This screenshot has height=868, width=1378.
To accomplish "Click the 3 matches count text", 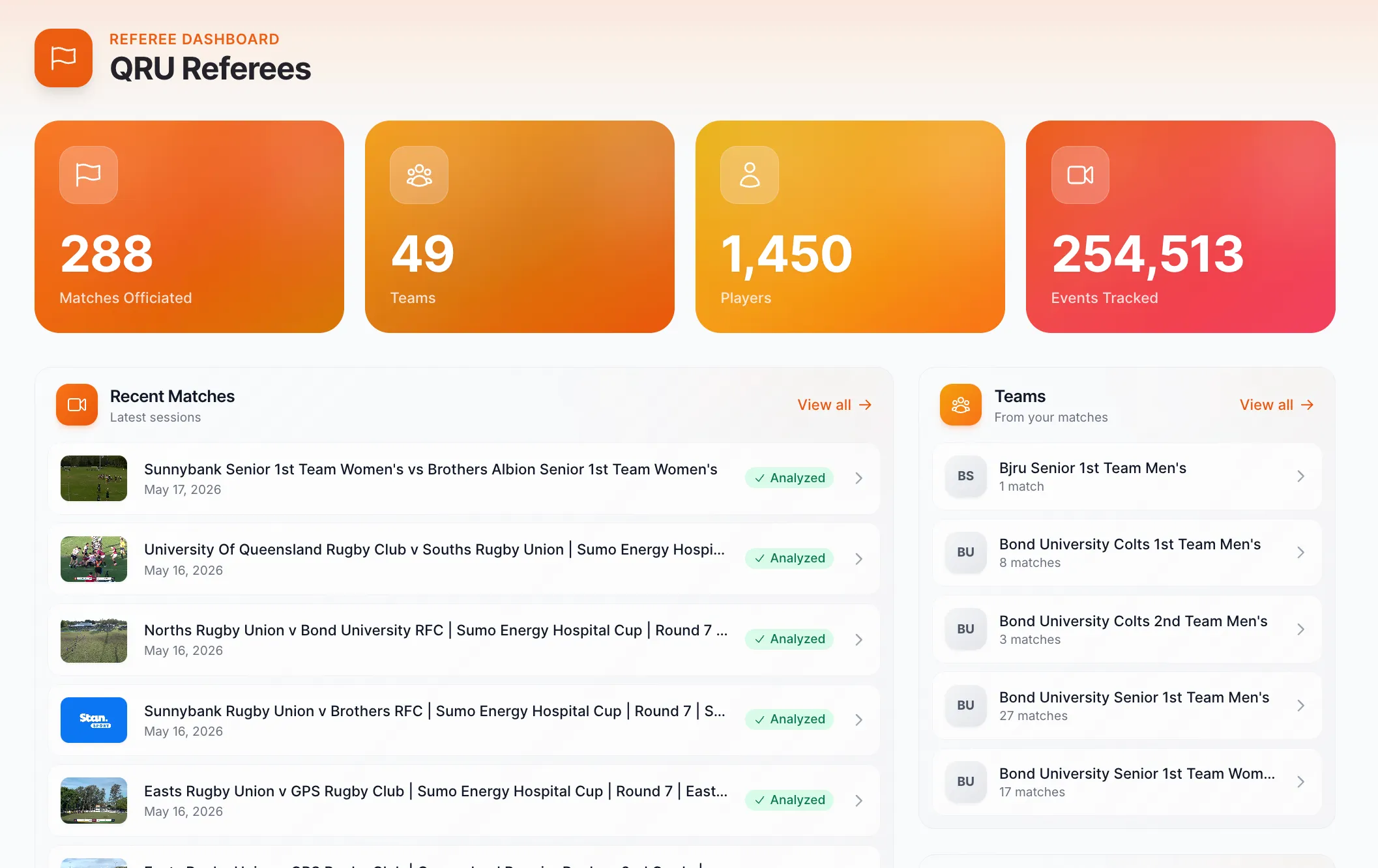I will tap(1030, 639).
